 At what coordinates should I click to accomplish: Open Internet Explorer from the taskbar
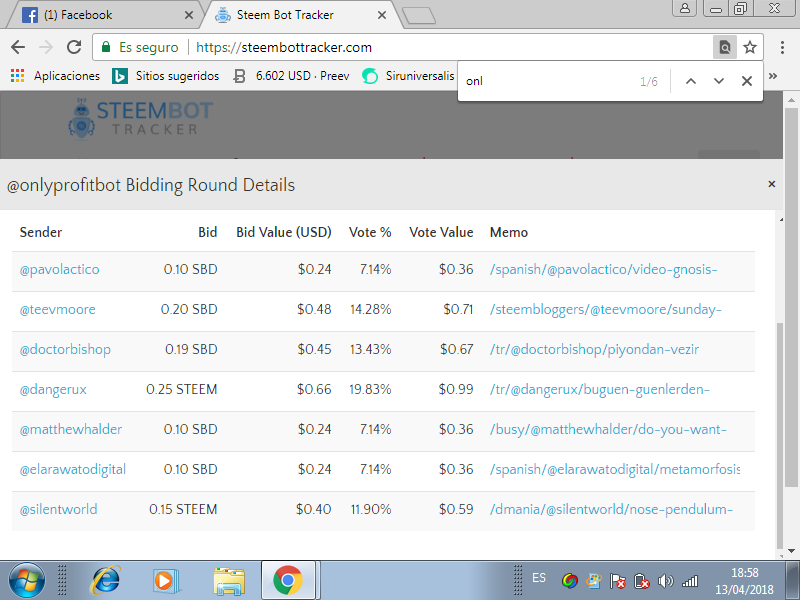pos(105,580)
